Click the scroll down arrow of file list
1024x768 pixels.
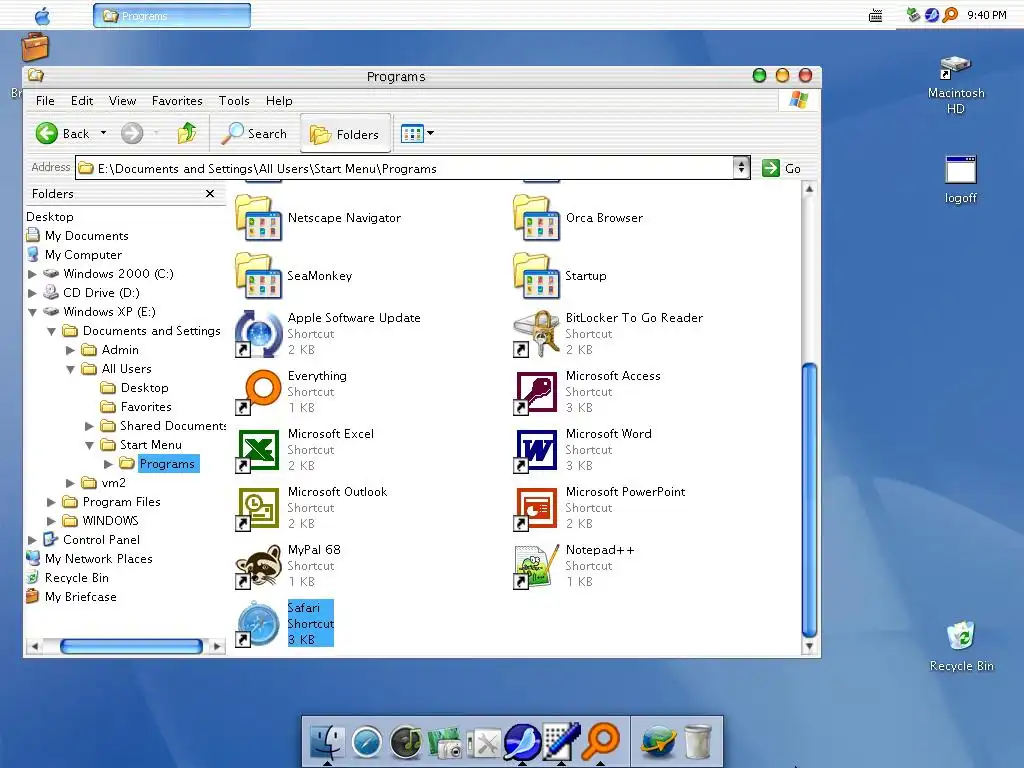809,647
